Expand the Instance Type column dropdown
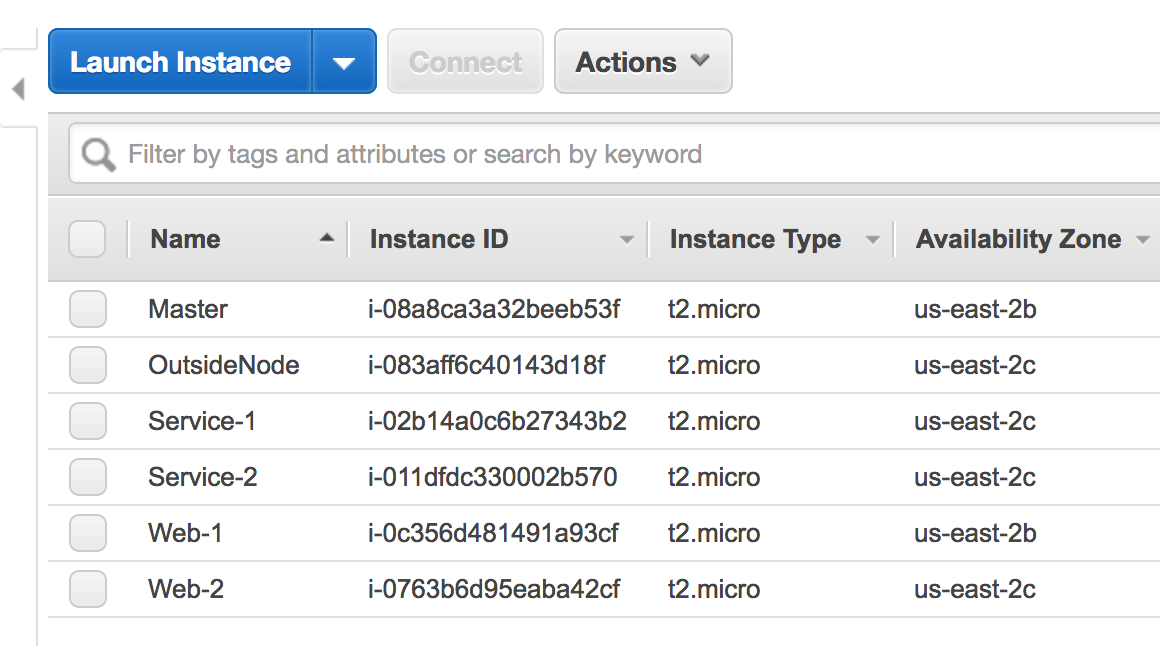The height and width of the screenshot is (646, 1160). [x=873, y=240]
